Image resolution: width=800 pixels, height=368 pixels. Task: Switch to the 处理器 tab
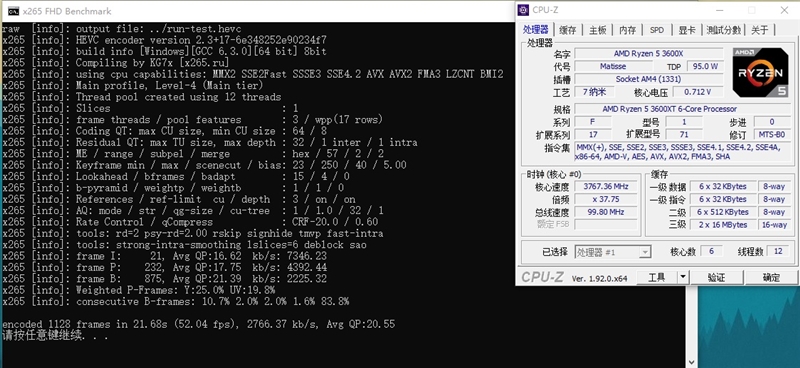pos(536,30)
